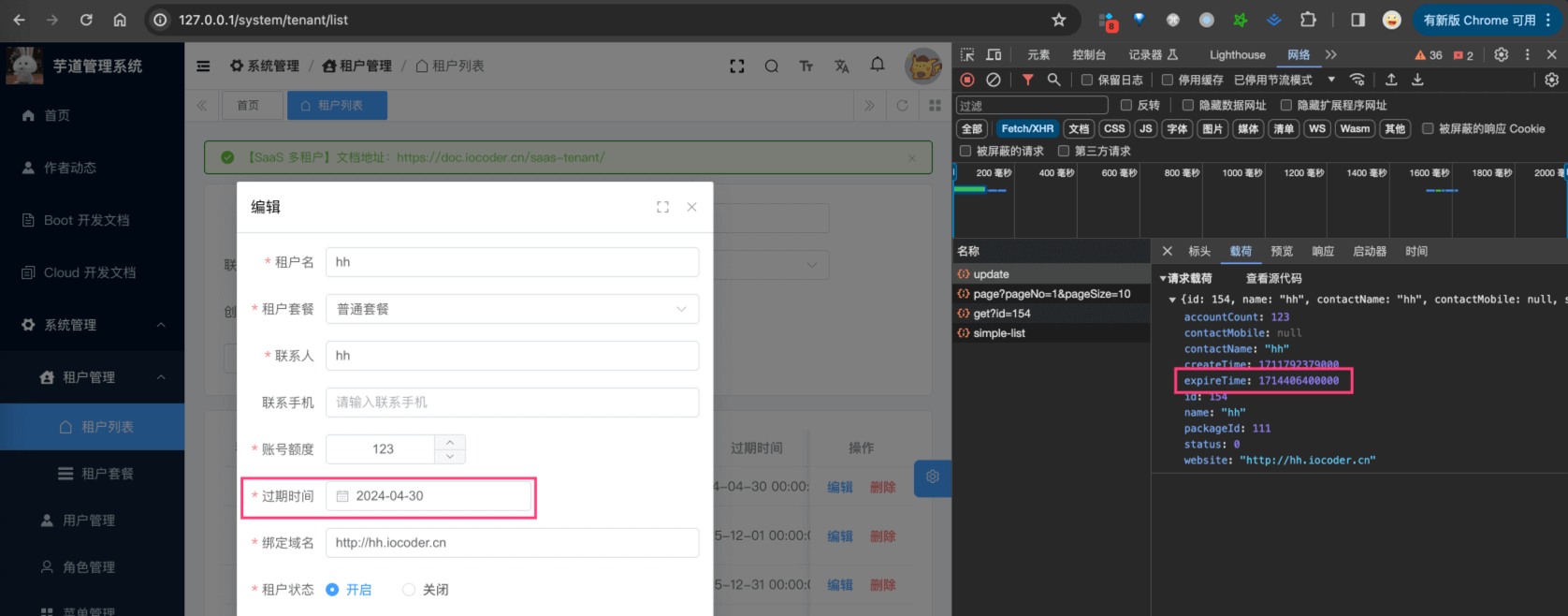Click the notification bell icon
Screen dimensions: 1568x616
(x=877, y=65)
